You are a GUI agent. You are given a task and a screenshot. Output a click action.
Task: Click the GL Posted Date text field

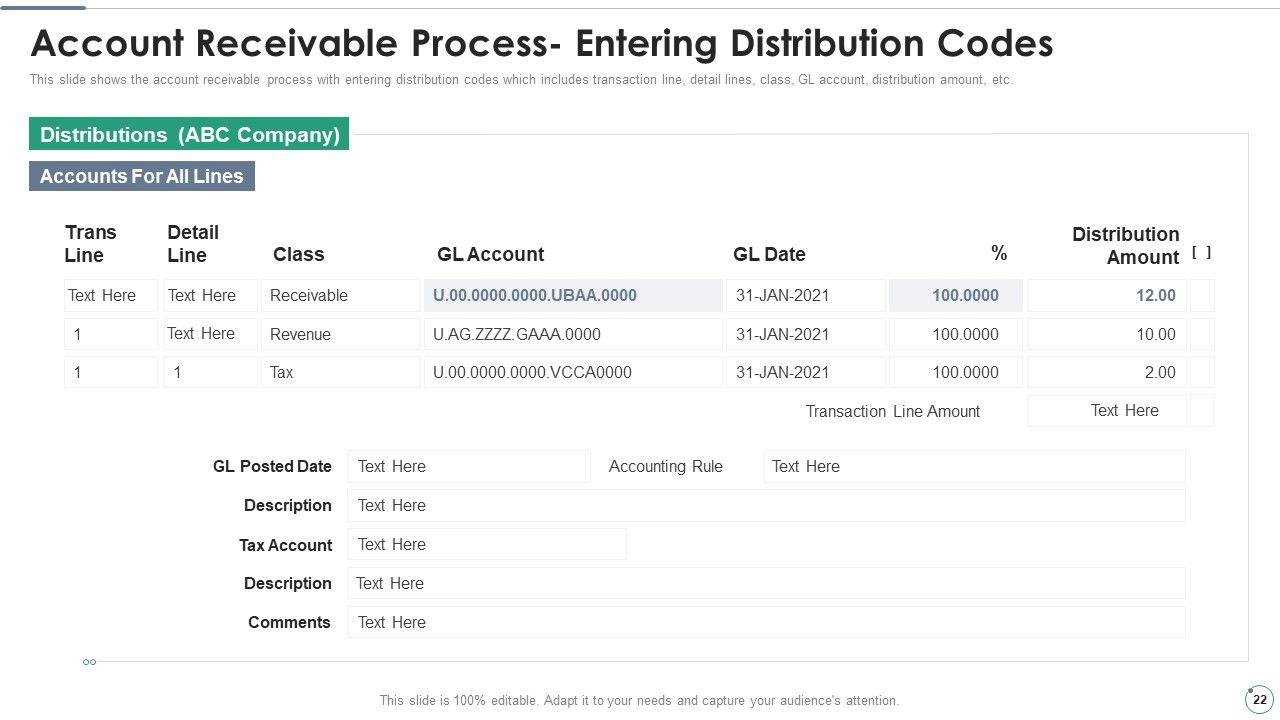pos(468,467)
